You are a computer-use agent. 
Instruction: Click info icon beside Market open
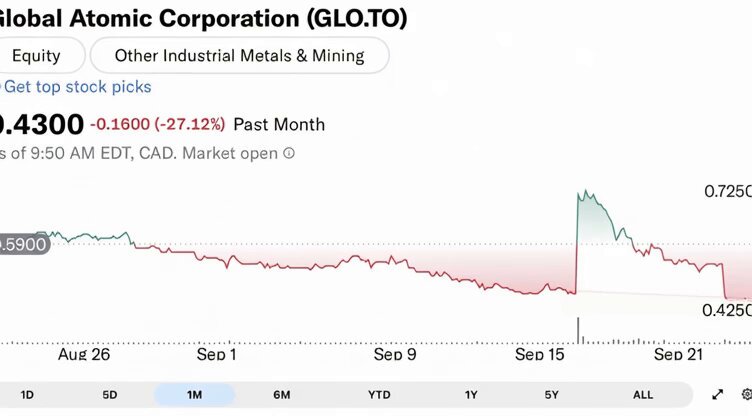click(x=289, y=153)
